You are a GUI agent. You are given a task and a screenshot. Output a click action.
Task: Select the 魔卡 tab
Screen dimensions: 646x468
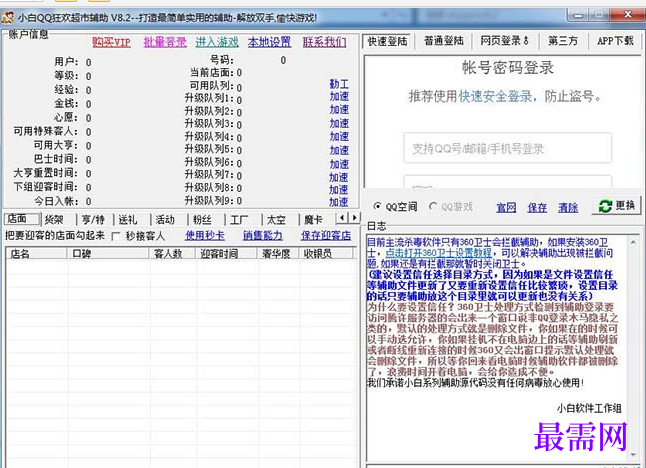317,220
